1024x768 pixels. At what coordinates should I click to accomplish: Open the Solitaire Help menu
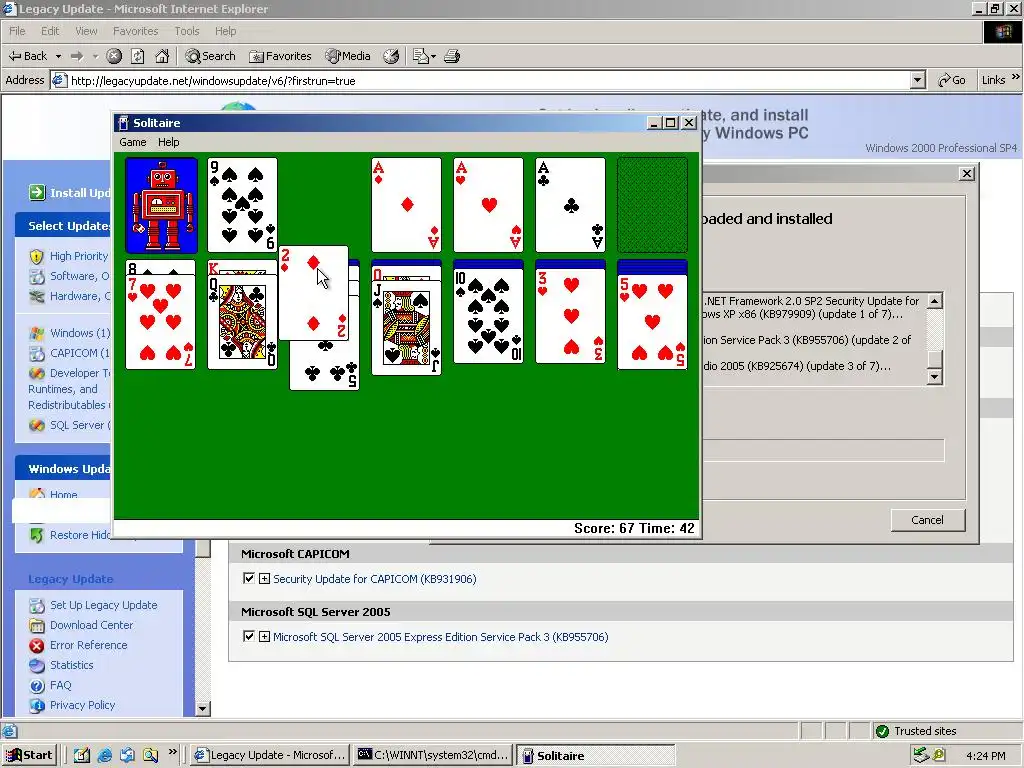(x=168, y=142)
